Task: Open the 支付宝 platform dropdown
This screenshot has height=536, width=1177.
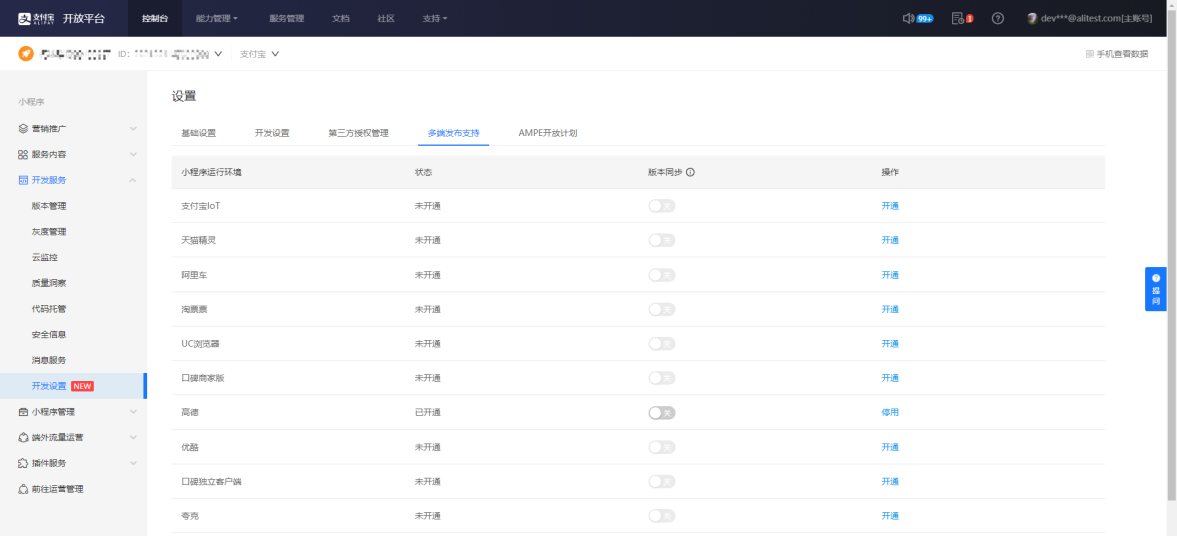Action: 259,54
